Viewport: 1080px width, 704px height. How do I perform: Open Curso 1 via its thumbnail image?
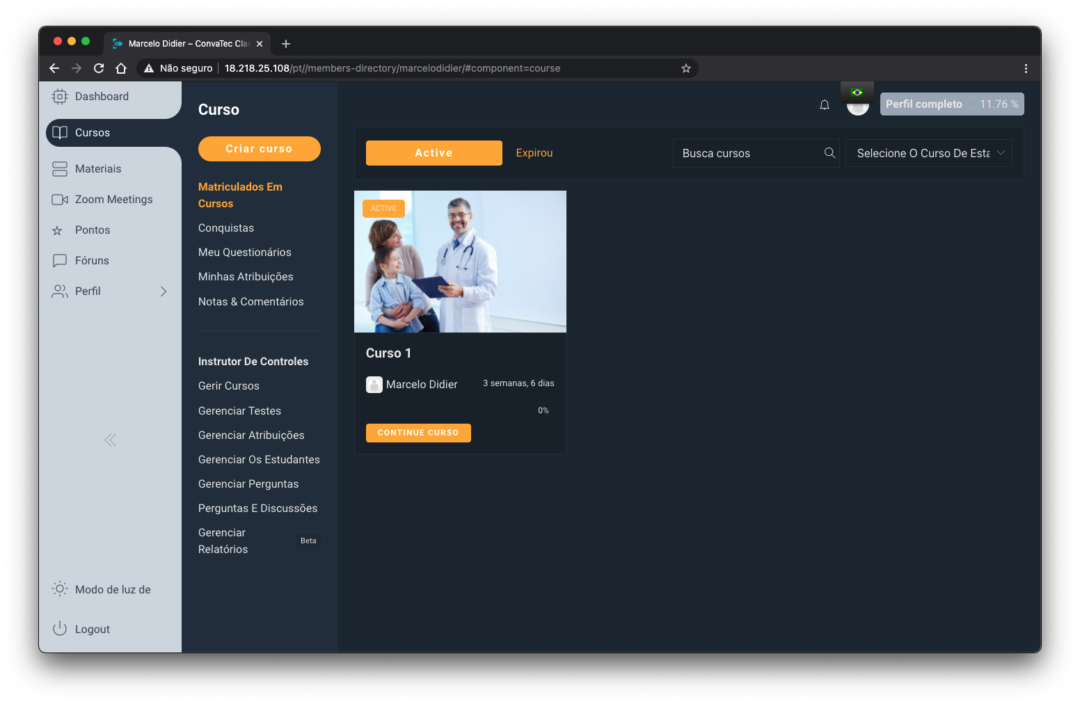[459, 261]
